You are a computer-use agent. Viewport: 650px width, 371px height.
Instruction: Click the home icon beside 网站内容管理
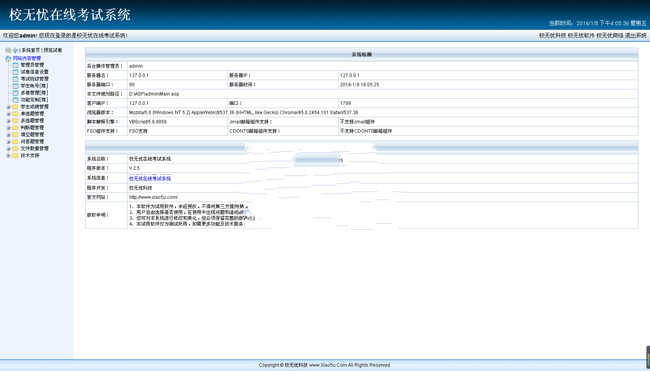coord(8,58)
